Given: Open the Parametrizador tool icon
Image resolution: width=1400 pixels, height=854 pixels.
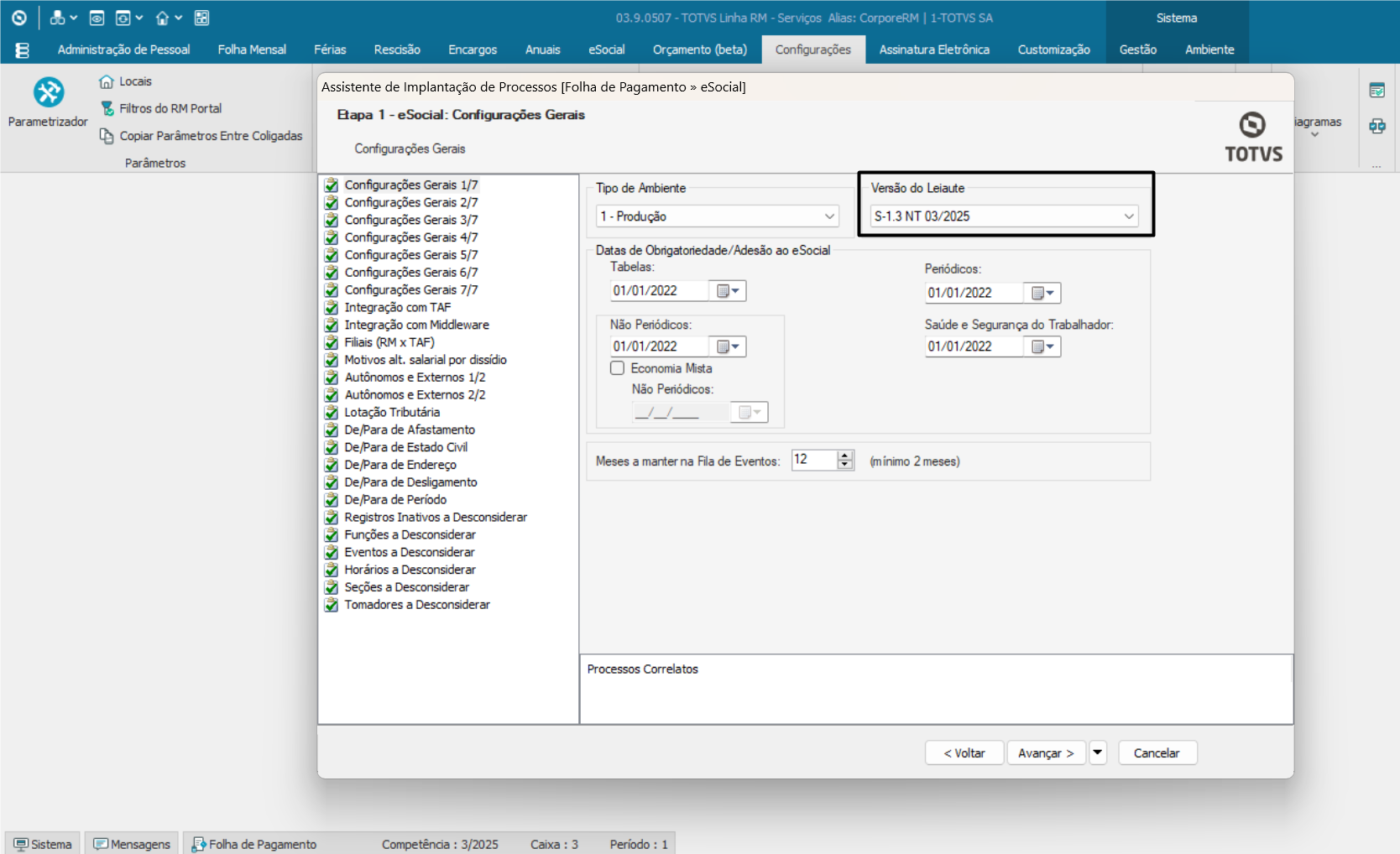Looking at the screenshot, I should click(49, 92).
